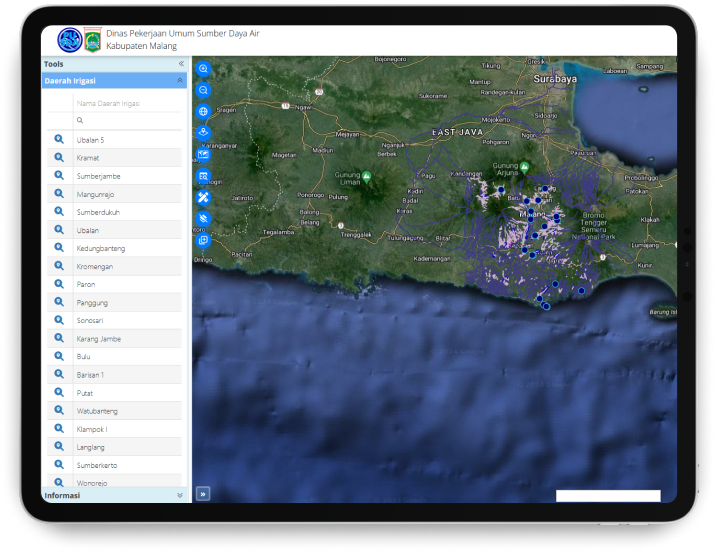Collapse the Daerah Irigasi section

coord(180,80)
